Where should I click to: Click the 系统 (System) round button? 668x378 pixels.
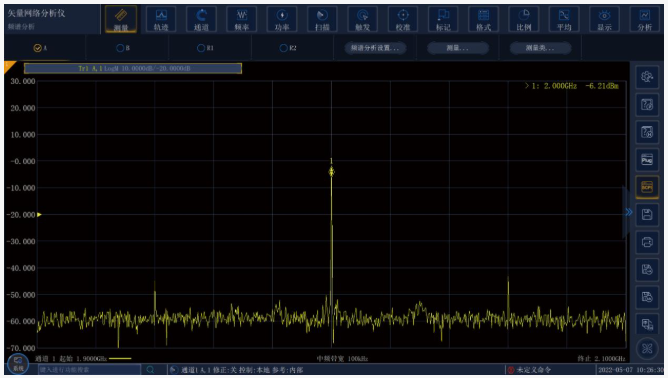tap(18, 364)
